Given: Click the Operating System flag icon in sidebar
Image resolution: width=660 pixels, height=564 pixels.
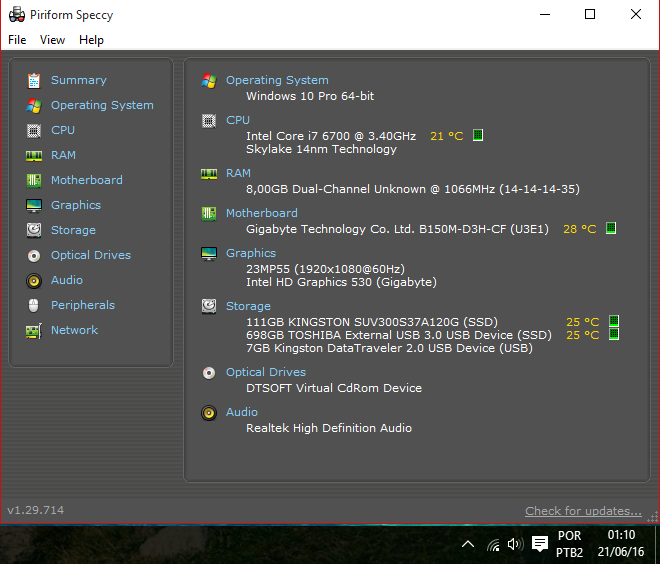Looking at the screenshot, I should [34, 106].
